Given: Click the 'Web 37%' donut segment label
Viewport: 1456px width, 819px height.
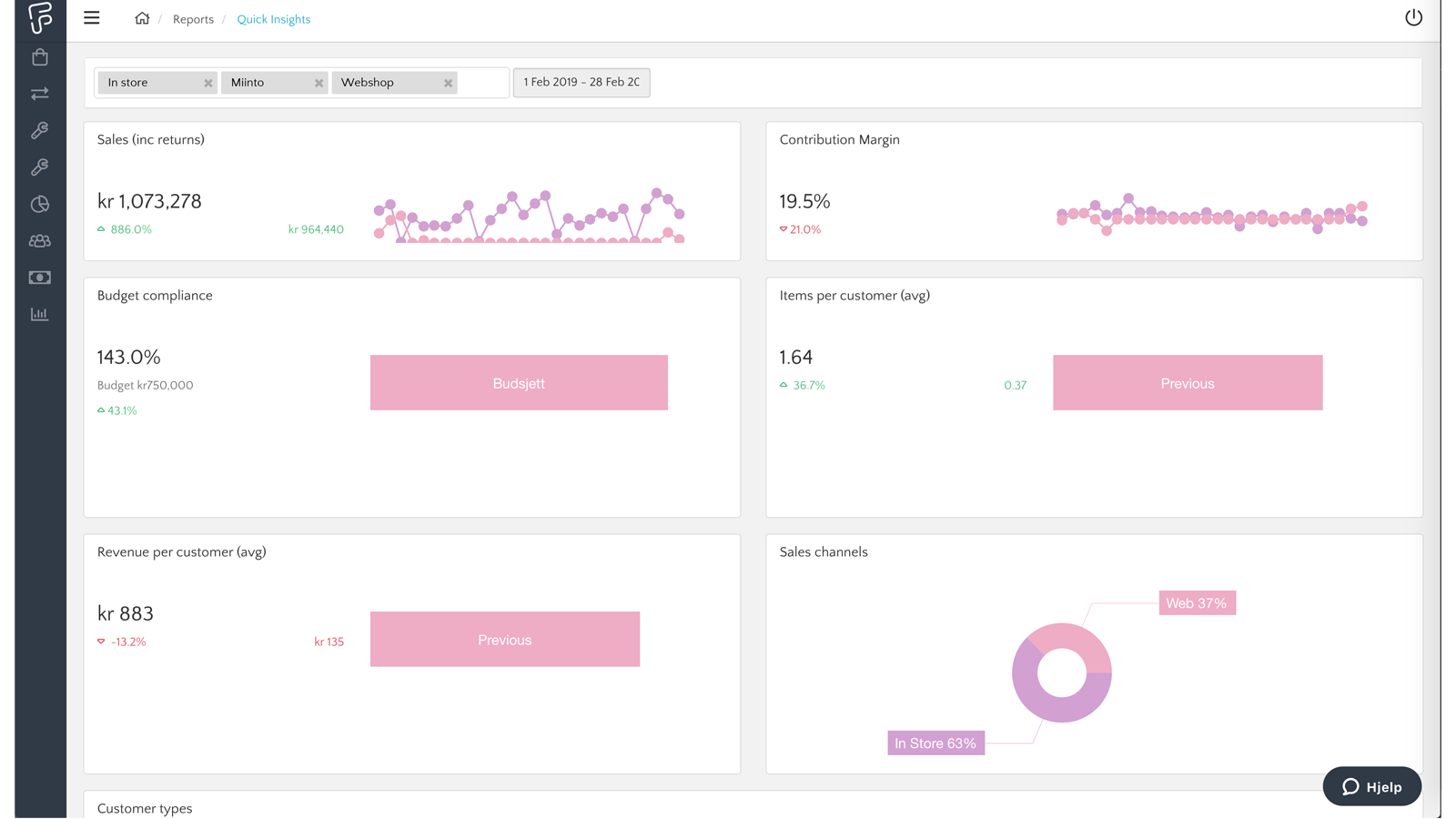Looking at the screenshot, I should click(x=1197, y=602).
